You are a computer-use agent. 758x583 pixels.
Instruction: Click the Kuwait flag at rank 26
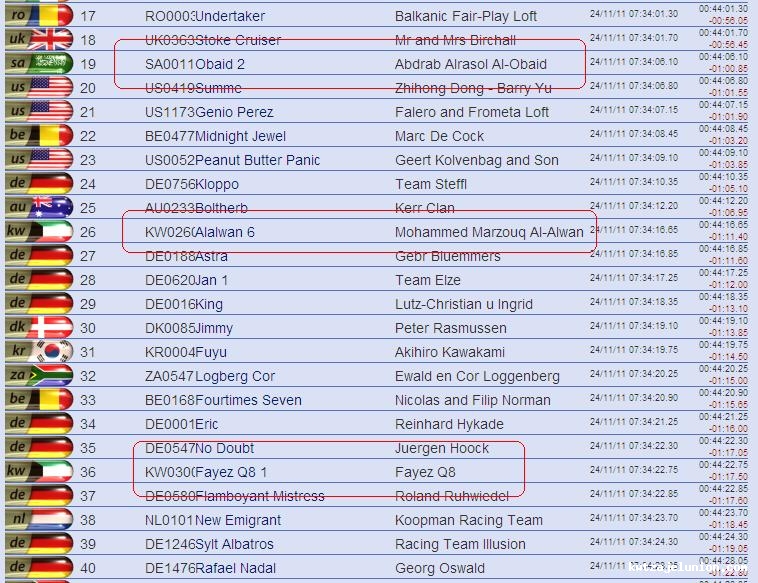pyautogui.click(x=50, y=232)
